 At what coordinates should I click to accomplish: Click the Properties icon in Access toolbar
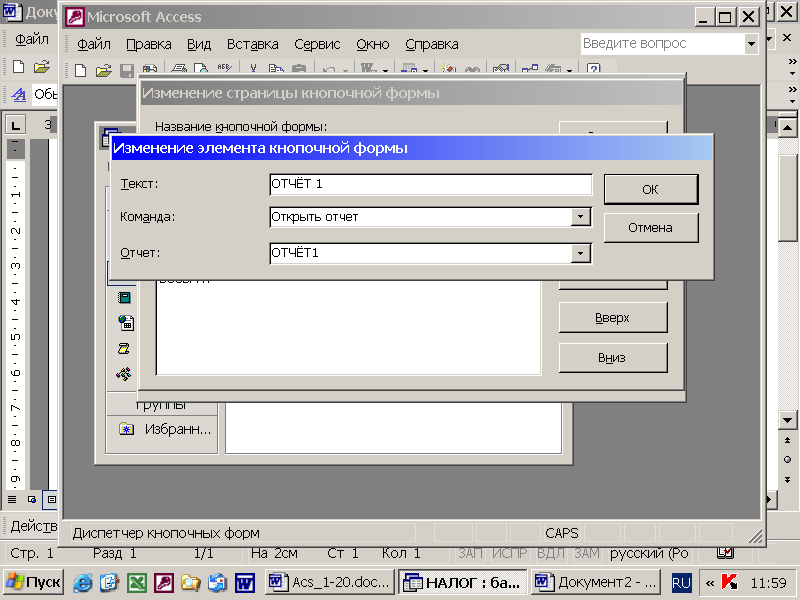tap(501, 69)
